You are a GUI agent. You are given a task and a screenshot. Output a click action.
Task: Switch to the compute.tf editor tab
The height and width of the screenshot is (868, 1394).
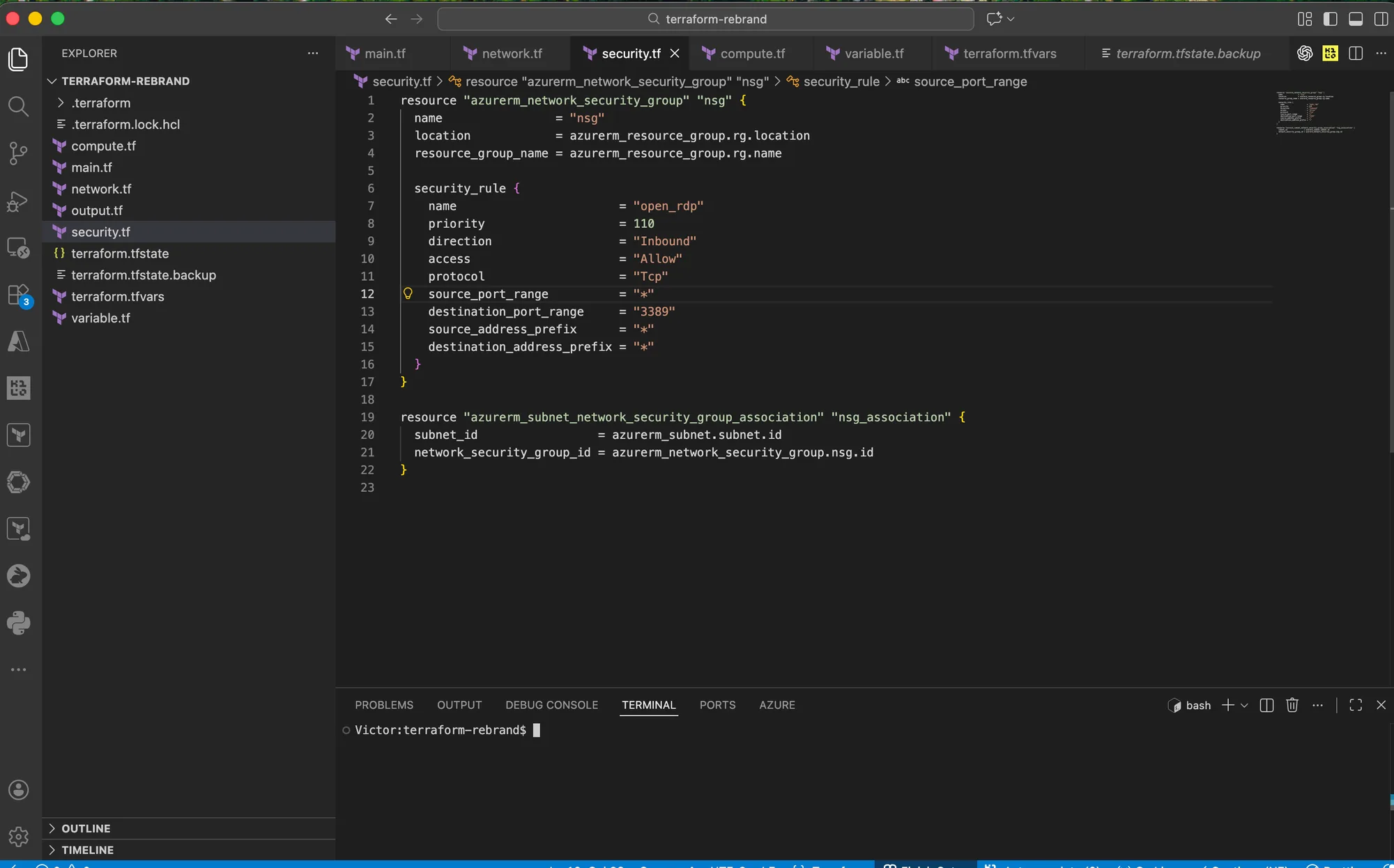pos(752,54)
